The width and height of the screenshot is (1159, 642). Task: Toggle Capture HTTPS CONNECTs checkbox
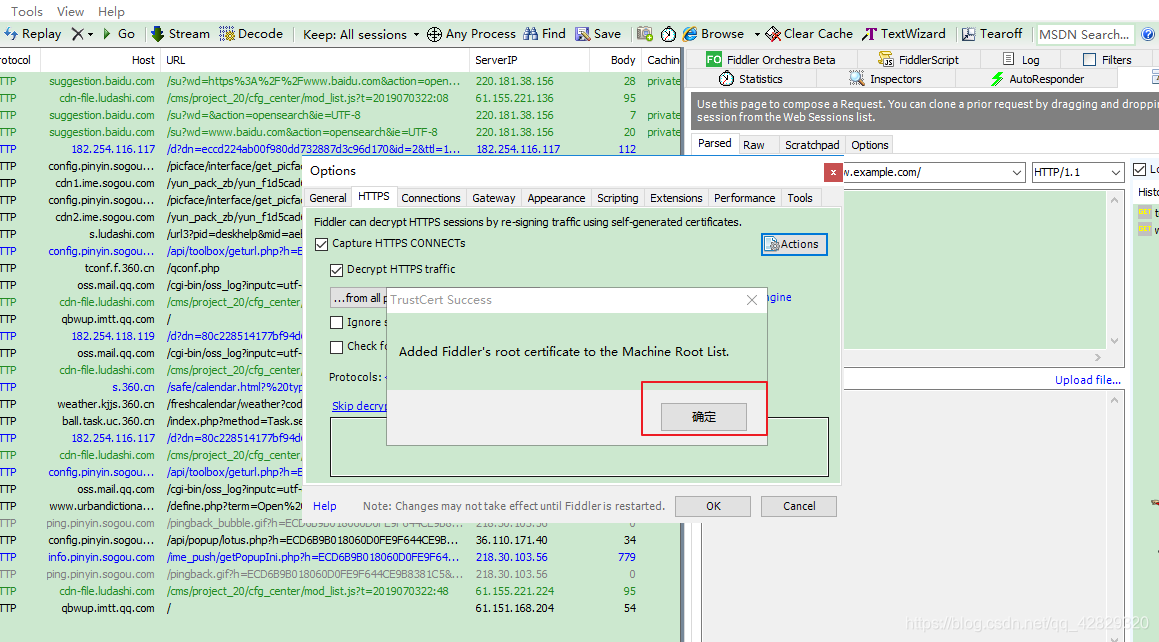click(x=322, y=244)
